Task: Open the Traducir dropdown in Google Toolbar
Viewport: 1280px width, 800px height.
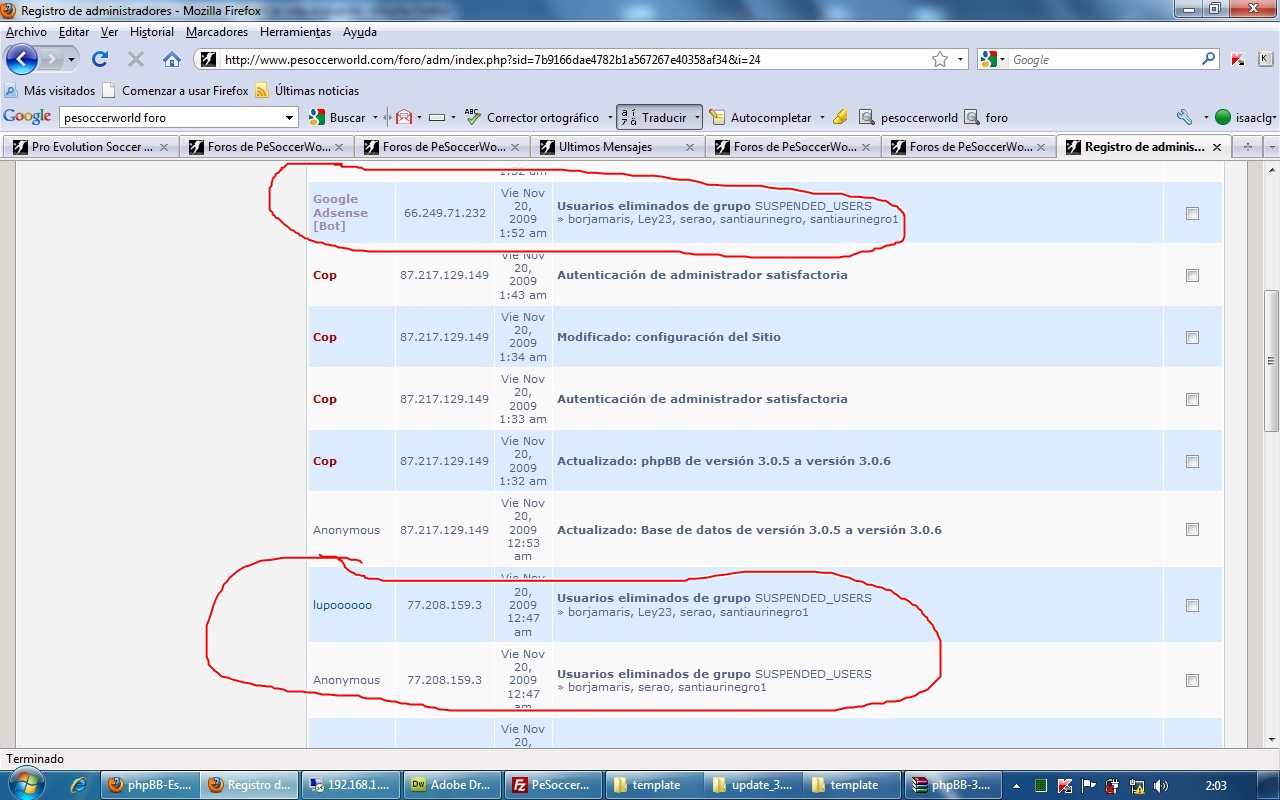Action: pos(697,117)
